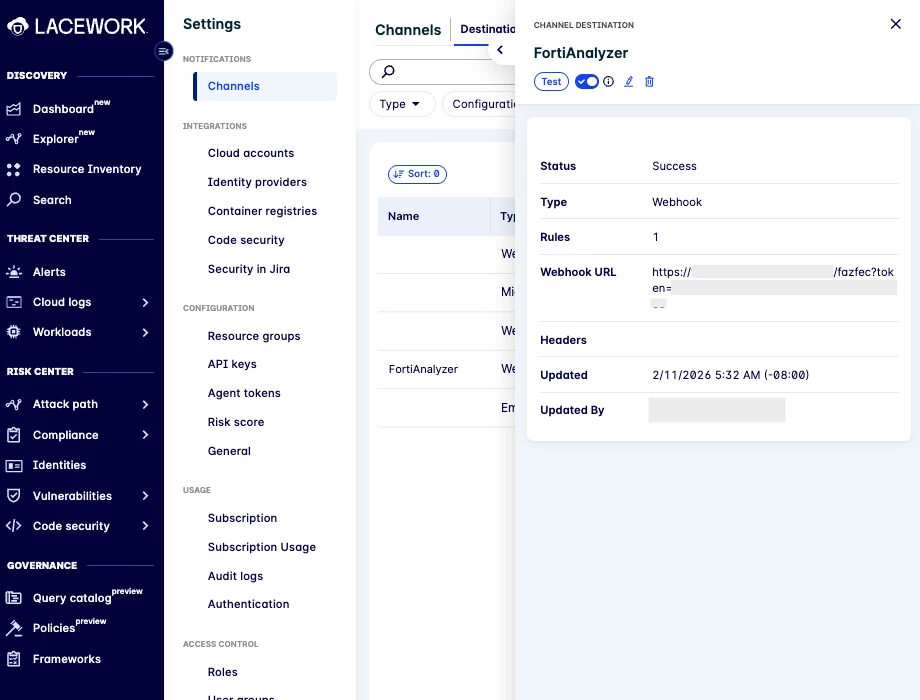Expand the Workloads submenu

pyautogui.click(x=145, y=333)
